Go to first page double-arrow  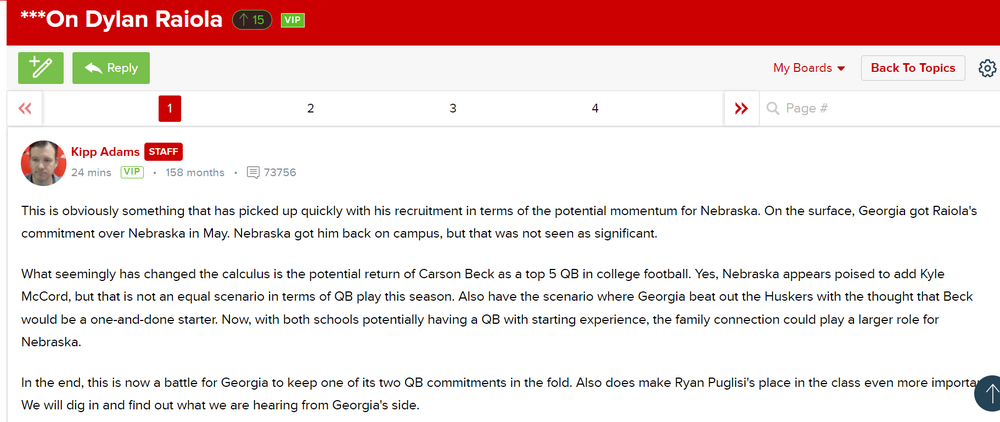point(25,108)
